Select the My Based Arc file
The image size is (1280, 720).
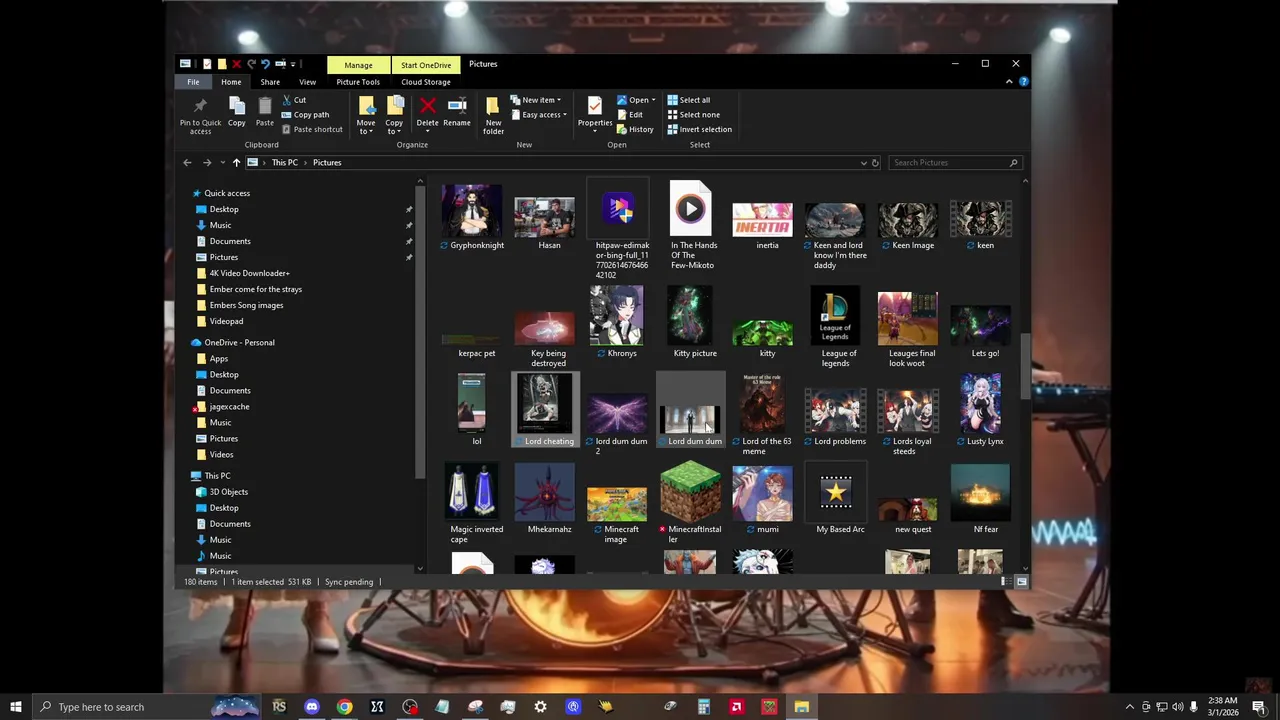836,499
